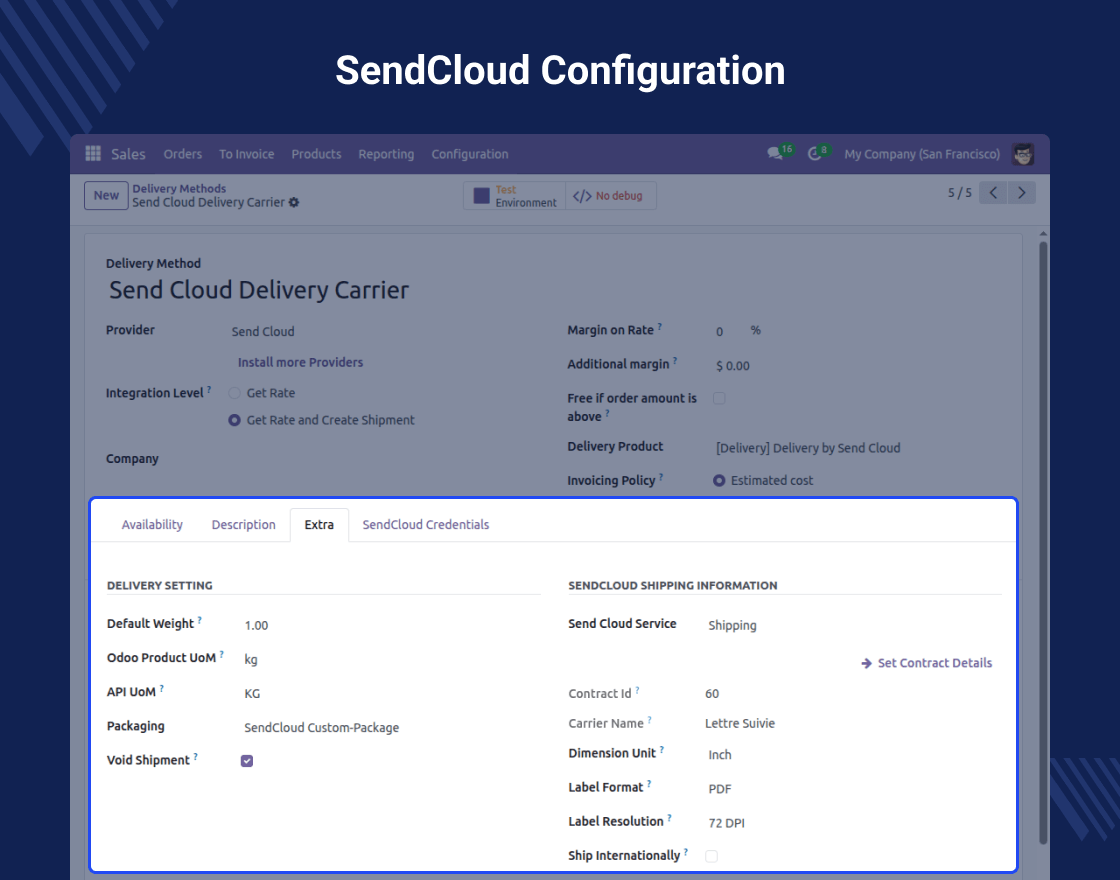The width and height of the screenshot is (1120, 880).
Task: Open the chat messages icon
Action: (x=774, y=154)
